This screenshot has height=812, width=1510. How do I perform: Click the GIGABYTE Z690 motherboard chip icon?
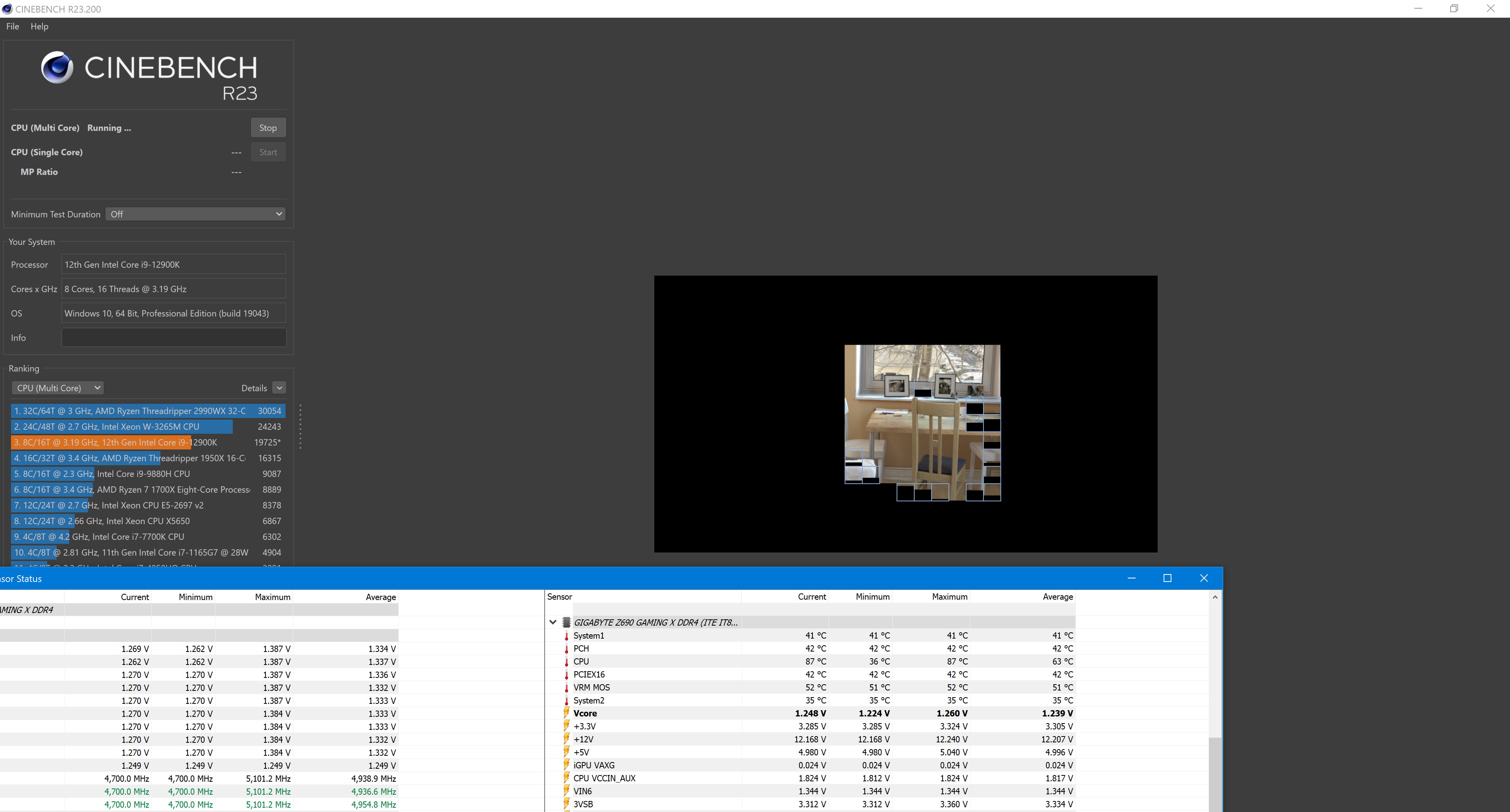566,622
